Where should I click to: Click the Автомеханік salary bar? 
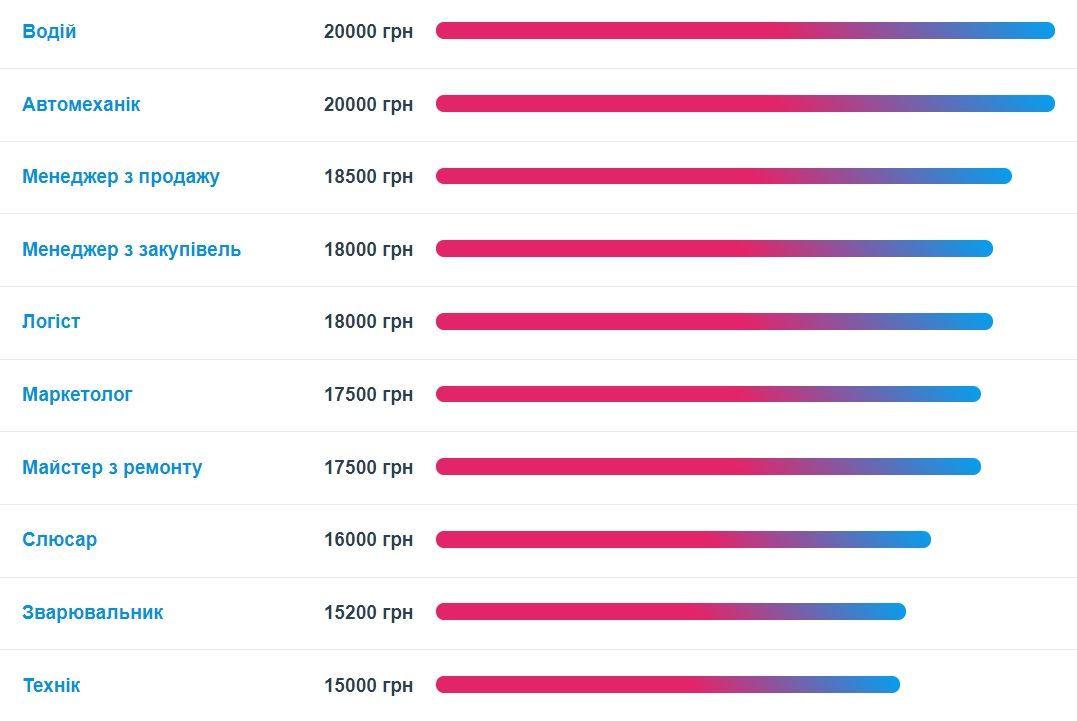[745, 104]
